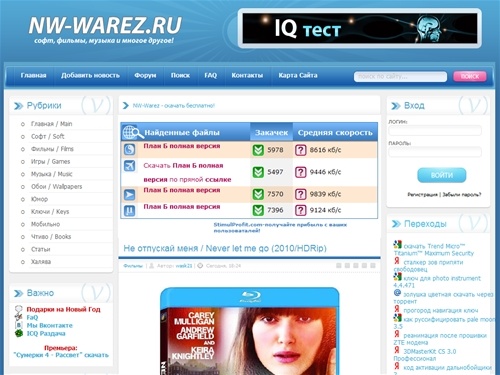Click the green download icon beside 7570
This screenshot has height=375, width=500.
click(258, 194)
